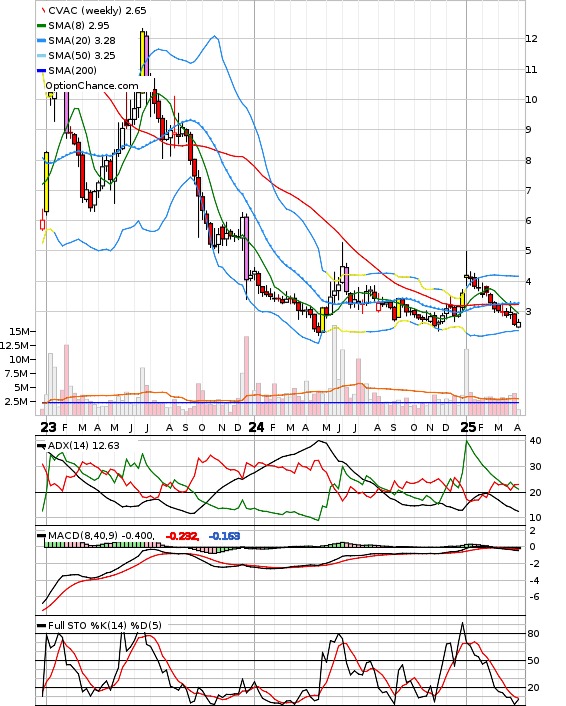
Task: Click the Full STO %K(14) %D(5) label
Action: pyautogui.click(x=105, y=625)
